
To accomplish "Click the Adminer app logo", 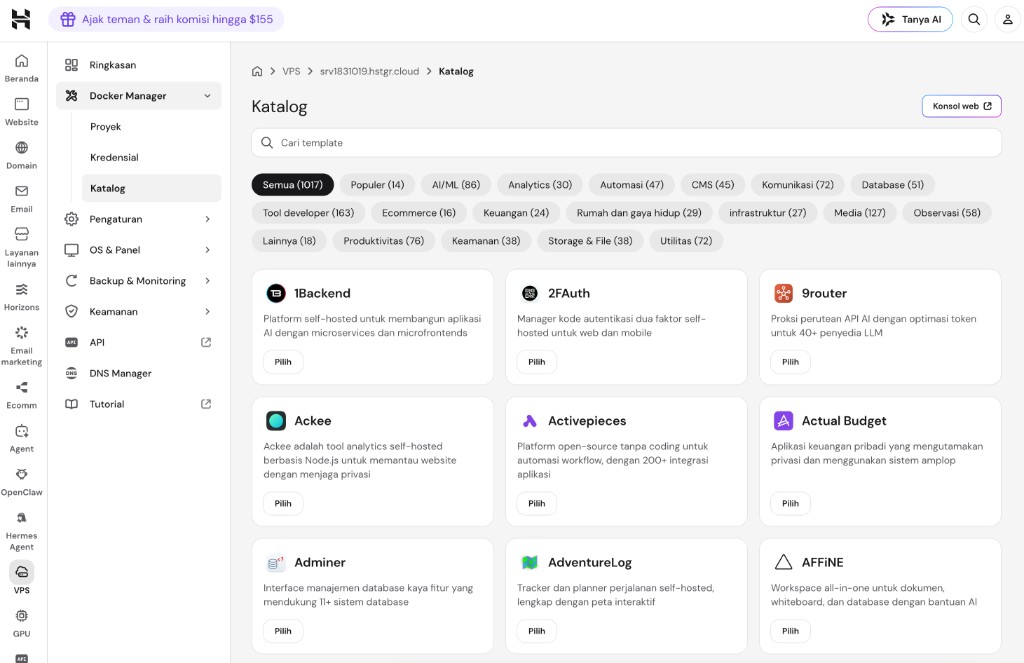I will 276,562.
